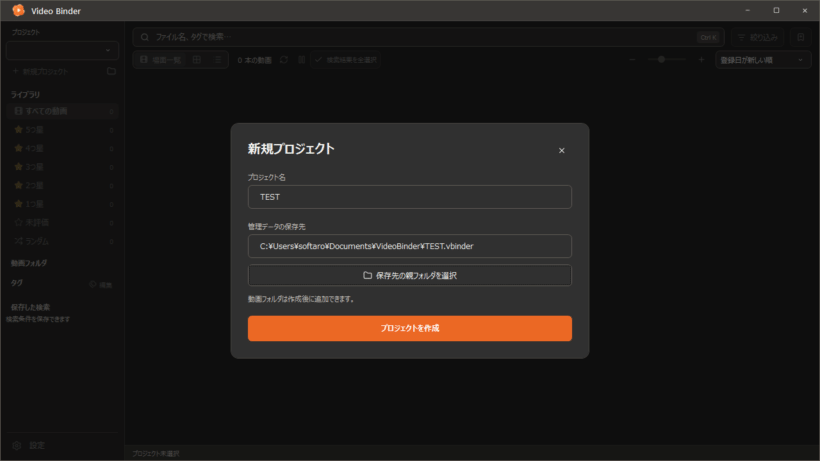
Task: Switch to the list view icon
Action: [218, 60]
